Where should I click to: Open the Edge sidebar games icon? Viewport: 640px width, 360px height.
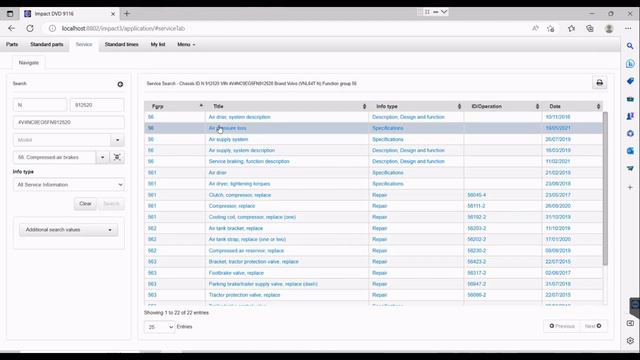point(630,116)
